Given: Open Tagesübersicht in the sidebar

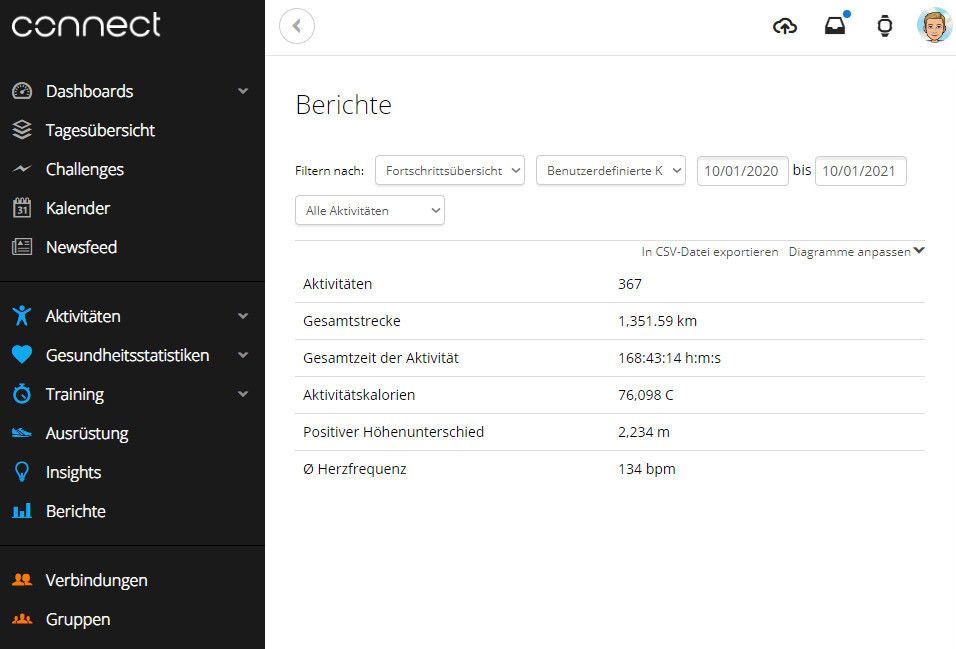Looking at the screenshot, I should tap(100, 130).
